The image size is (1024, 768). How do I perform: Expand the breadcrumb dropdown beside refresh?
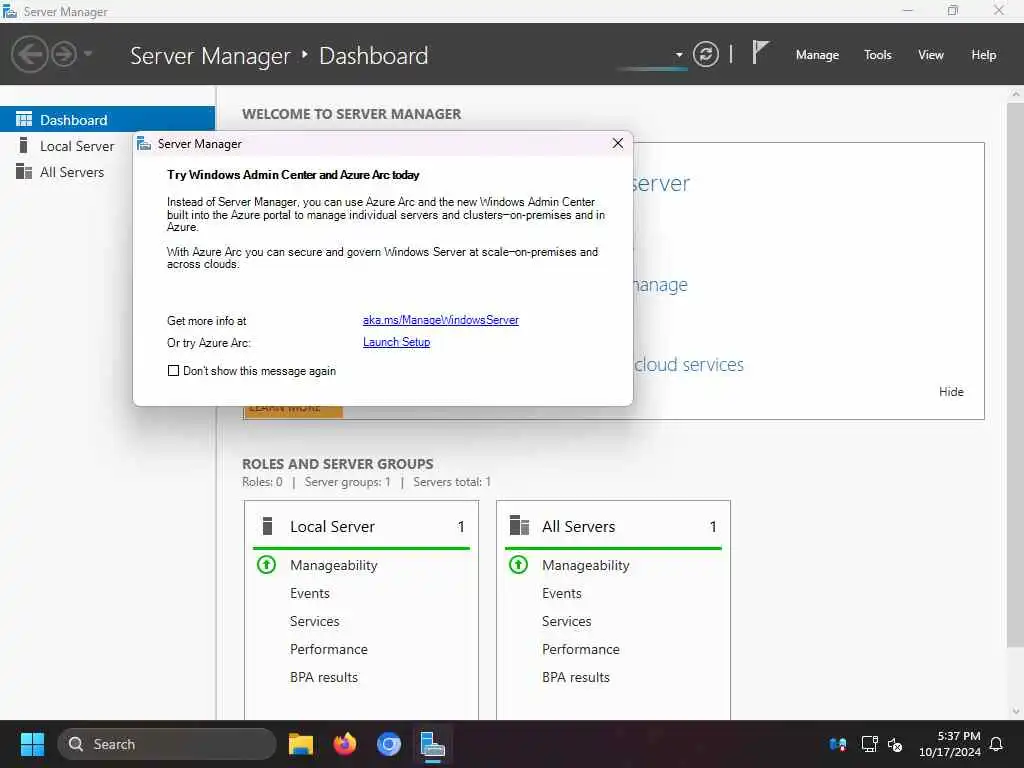[679, 55]
